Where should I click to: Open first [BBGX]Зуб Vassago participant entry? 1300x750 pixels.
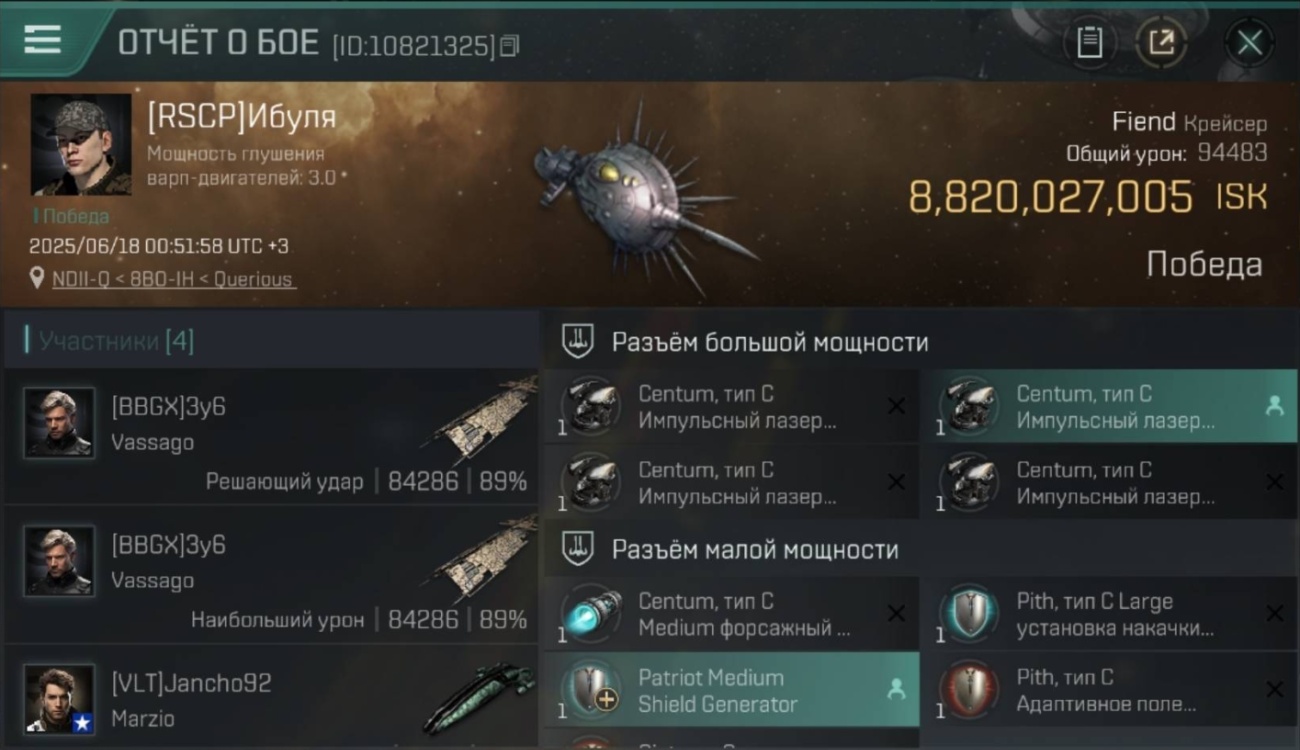[270, 436]
